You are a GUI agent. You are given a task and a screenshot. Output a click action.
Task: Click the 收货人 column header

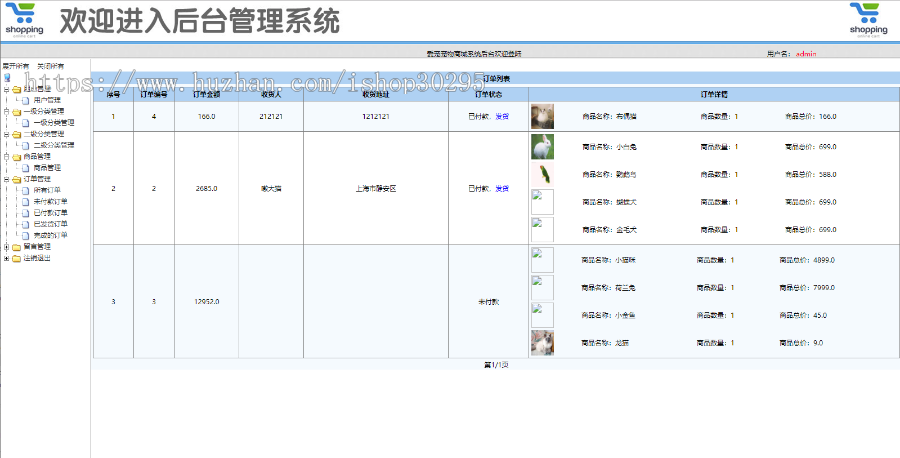tap(271, 95)
